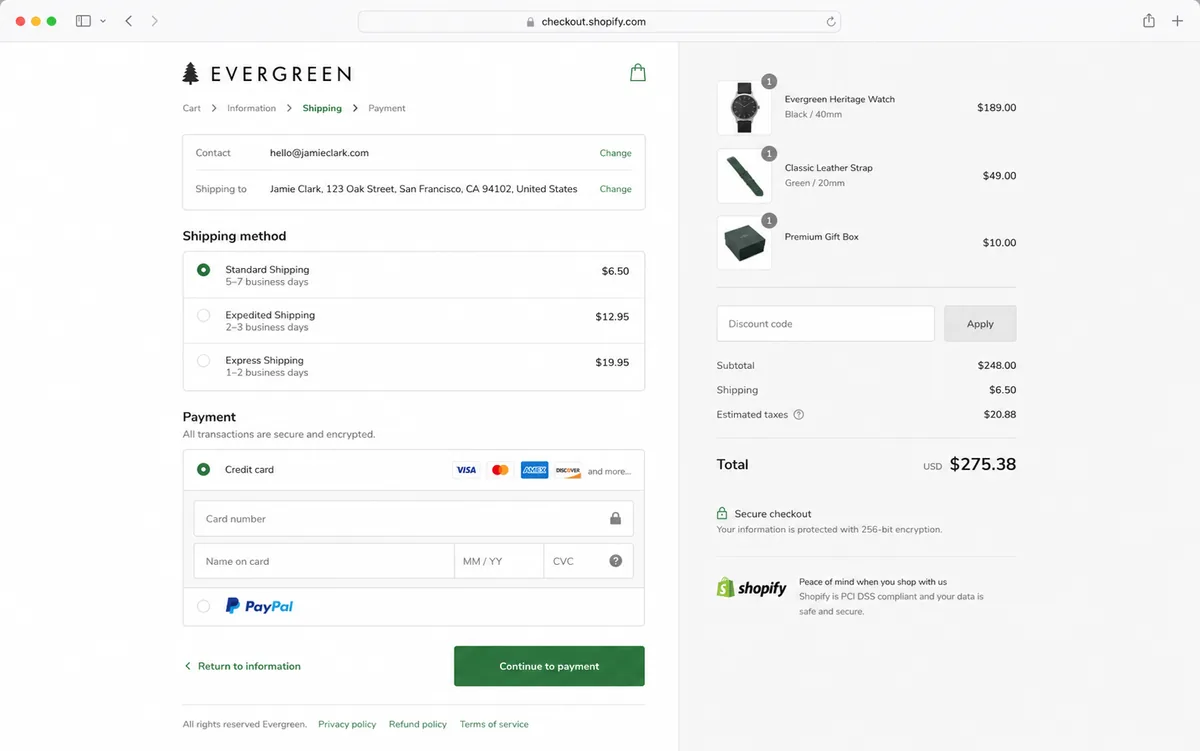The image size is (1200, 751).
Task: Go back with Safari back arrow
Action: coord(129,21)
